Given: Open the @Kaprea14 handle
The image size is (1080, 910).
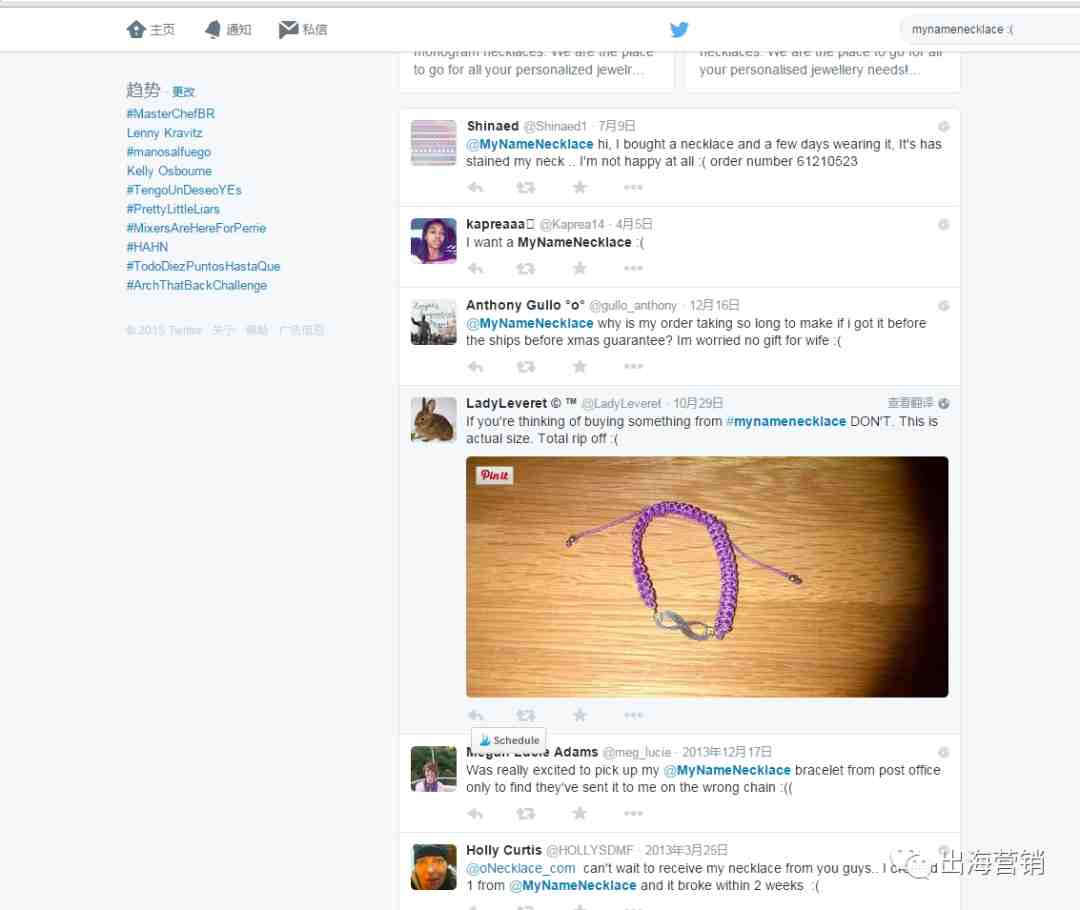Looking at the screenshot, I should point(572,225).
